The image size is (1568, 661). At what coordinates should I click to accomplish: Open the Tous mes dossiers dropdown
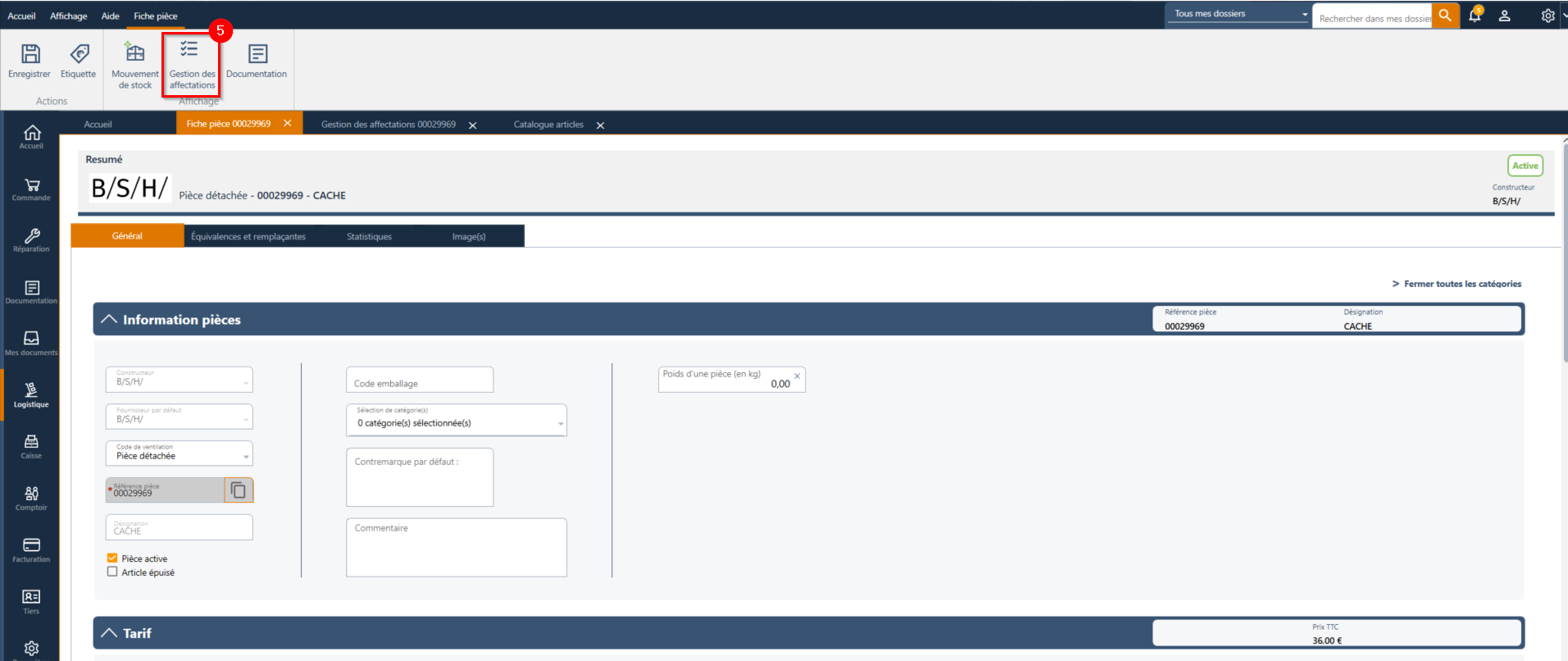pos(1238,14)
